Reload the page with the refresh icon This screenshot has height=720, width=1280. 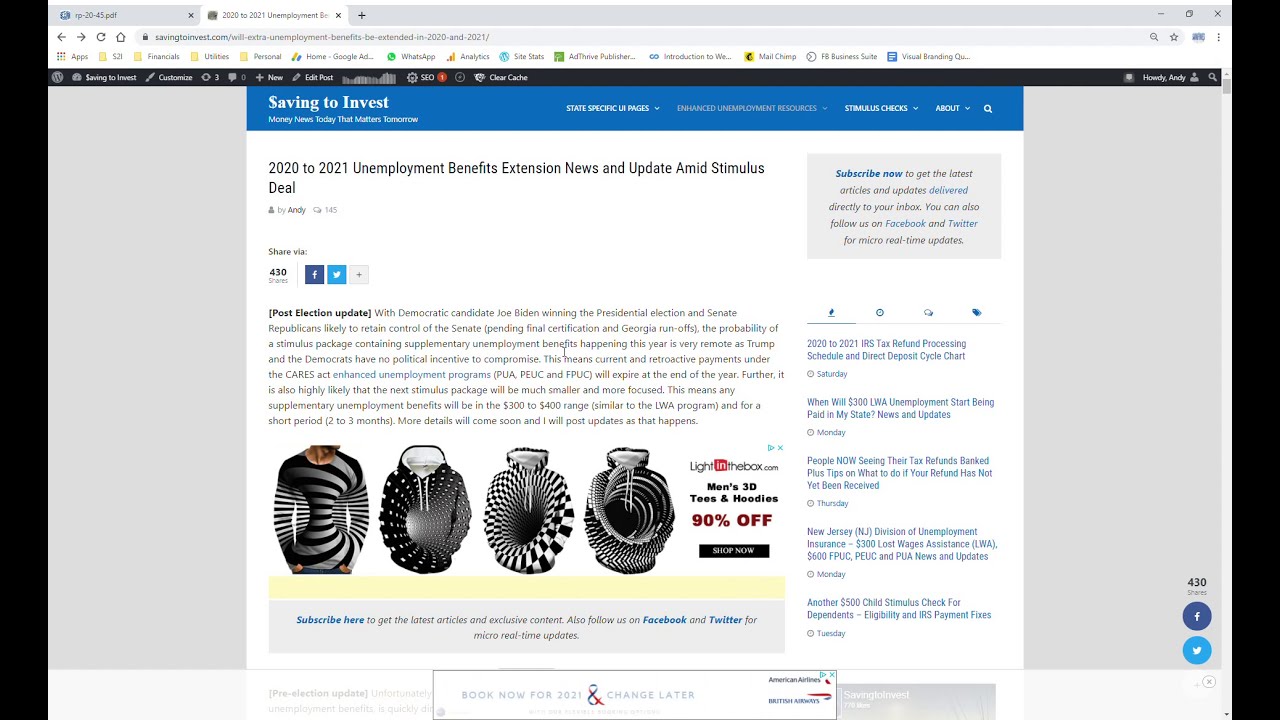click(x=101, y=37)
